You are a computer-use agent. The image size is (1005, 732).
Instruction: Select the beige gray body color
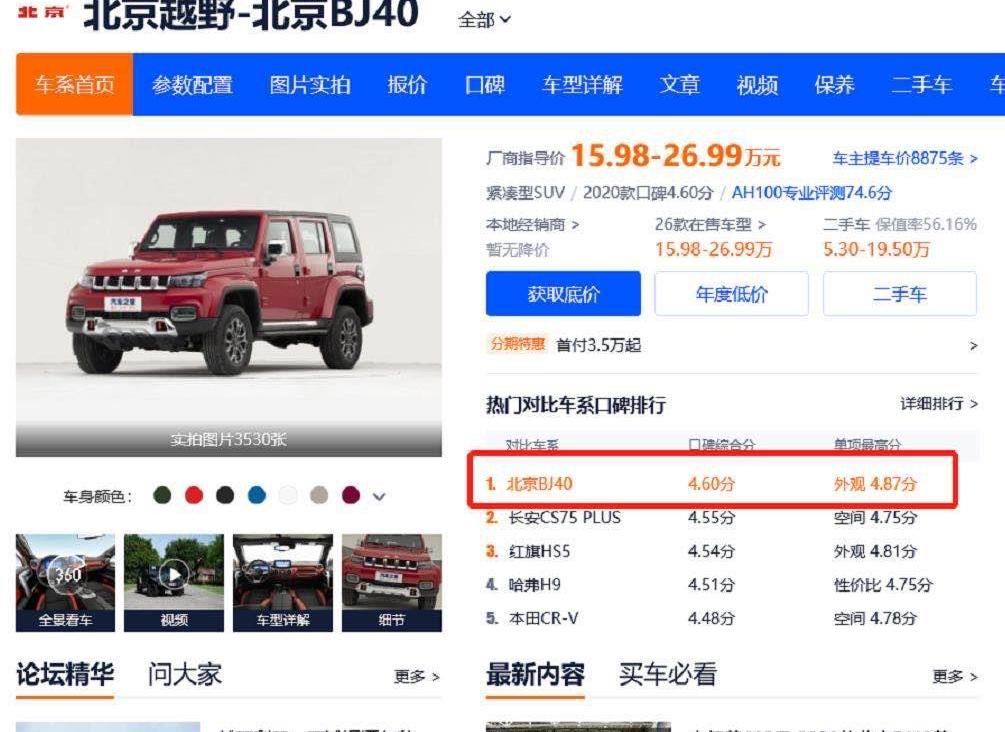pos(319,495)
